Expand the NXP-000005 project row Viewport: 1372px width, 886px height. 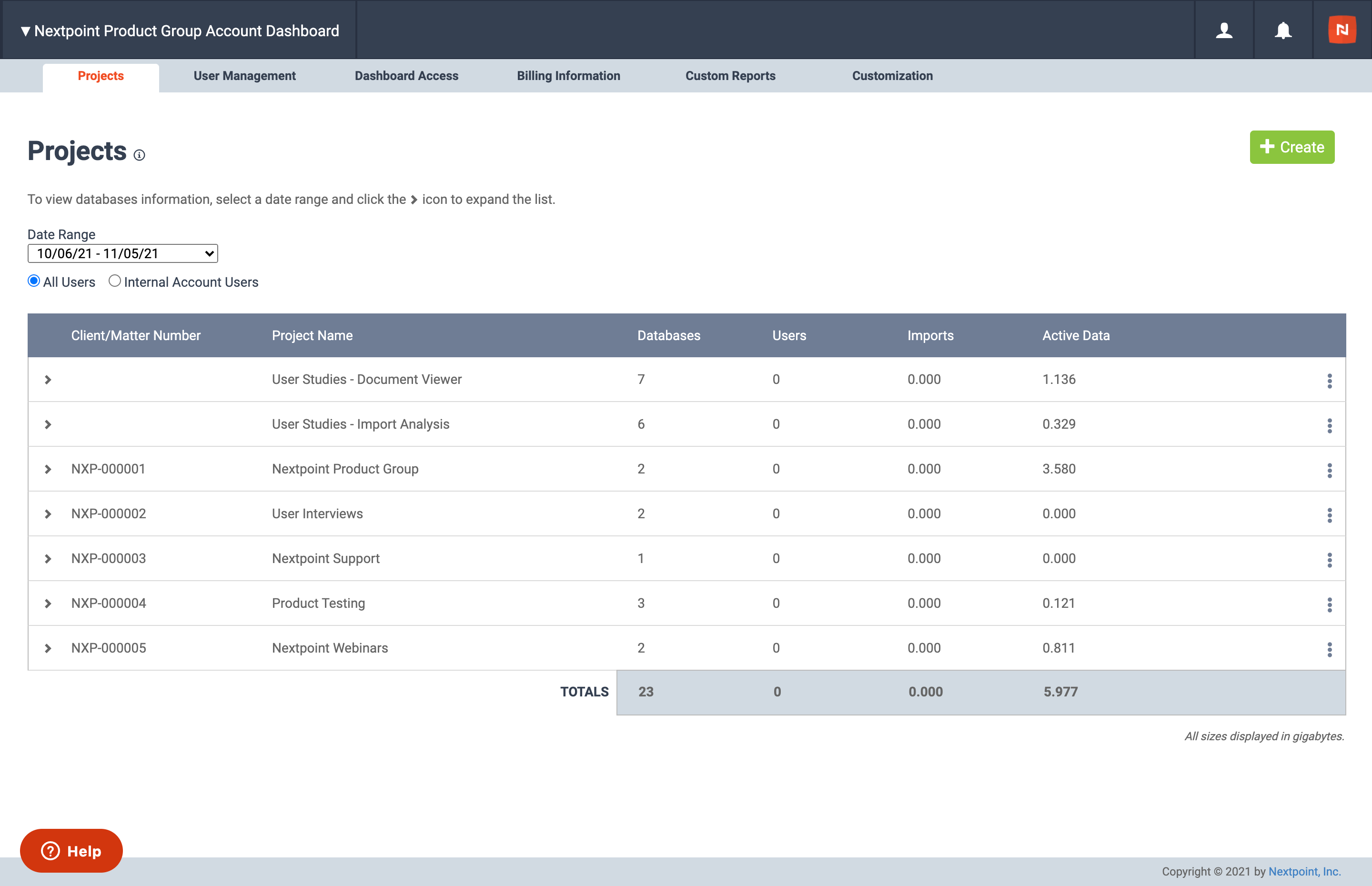click(48, 648)
